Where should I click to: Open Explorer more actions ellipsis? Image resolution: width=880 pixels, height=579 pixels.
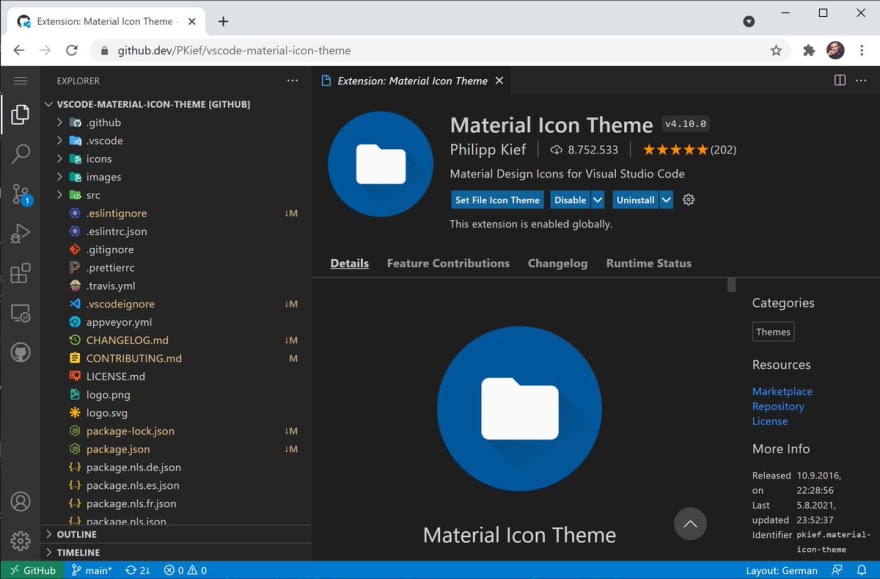point(292,81)
